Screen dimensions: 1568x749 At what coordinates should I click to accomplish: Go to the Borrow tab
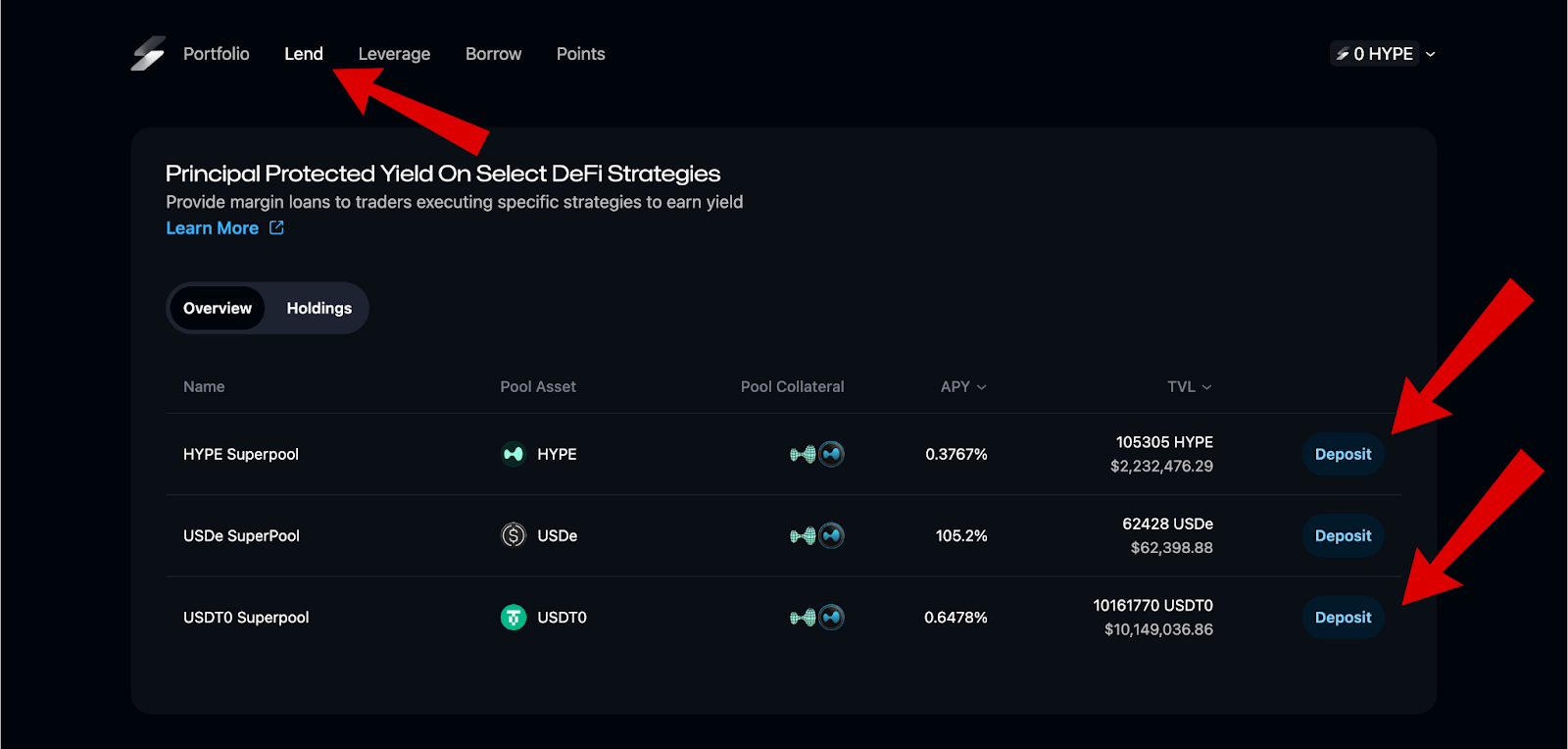[493, 54]
